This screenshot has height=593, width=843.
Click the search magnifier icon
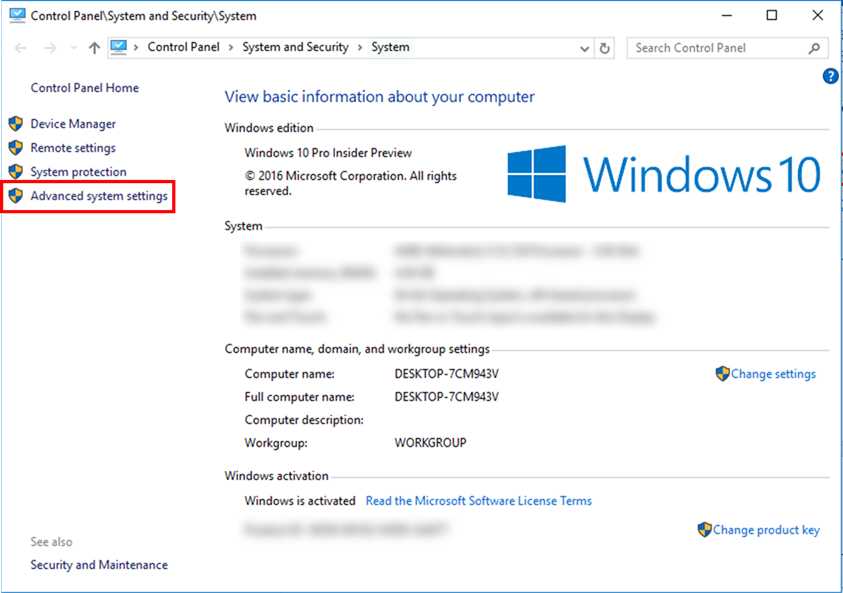pos(814,48)
